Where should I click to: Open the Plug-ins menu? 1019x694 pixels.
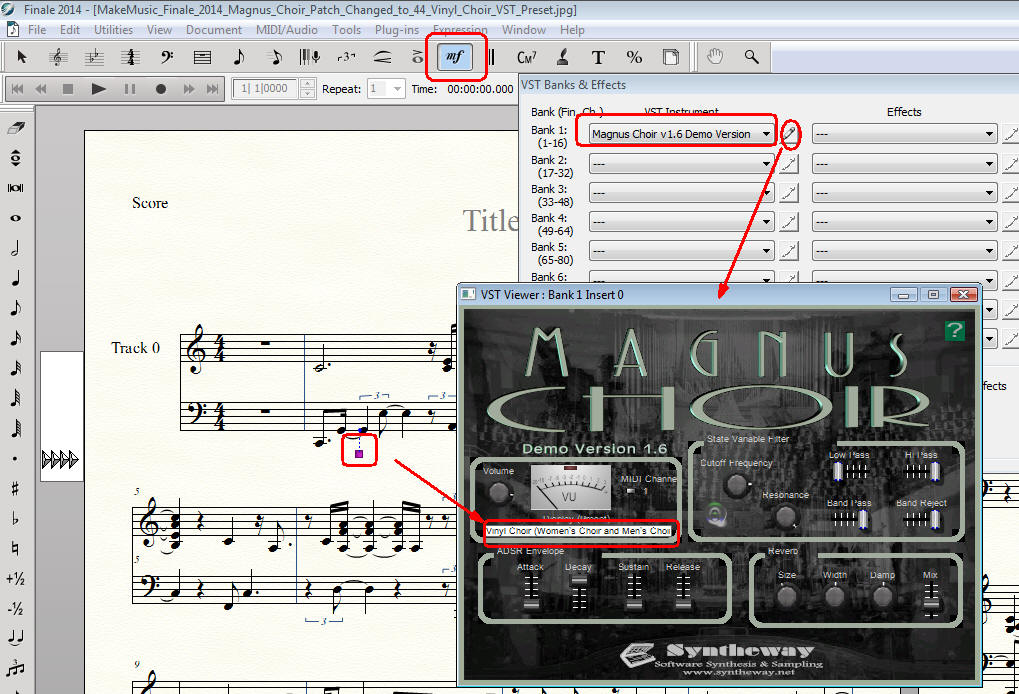(396, 30)
